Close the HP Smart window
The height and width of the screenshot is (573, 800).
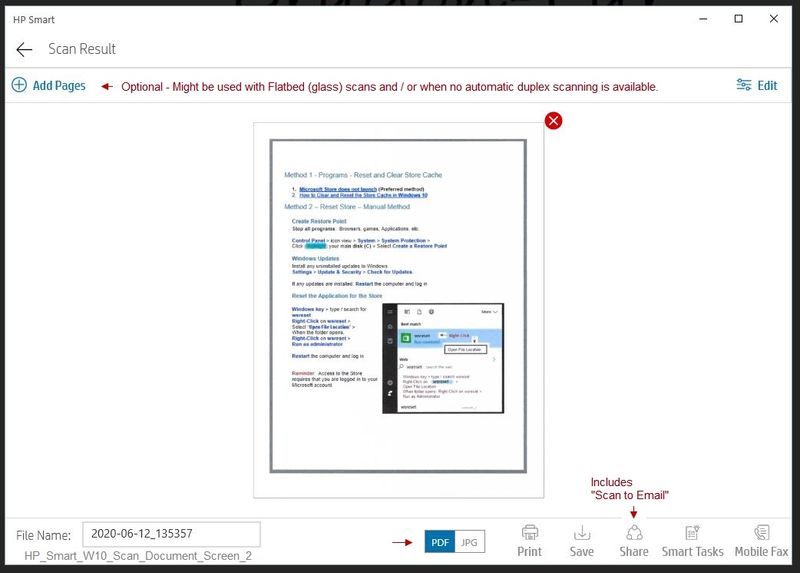(x=773, y=19)
